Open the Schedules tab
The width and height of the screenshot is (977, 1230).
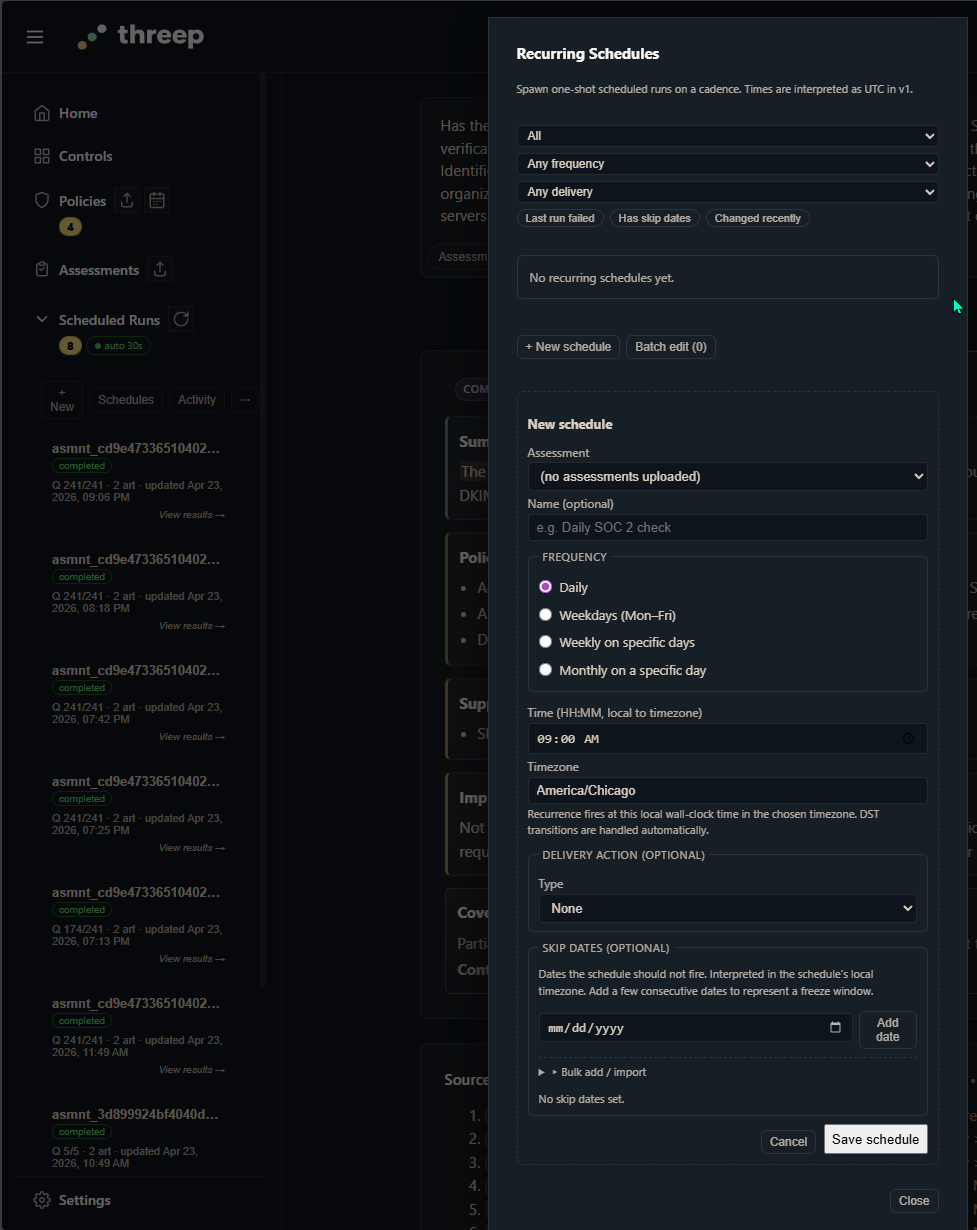(126, 400)
